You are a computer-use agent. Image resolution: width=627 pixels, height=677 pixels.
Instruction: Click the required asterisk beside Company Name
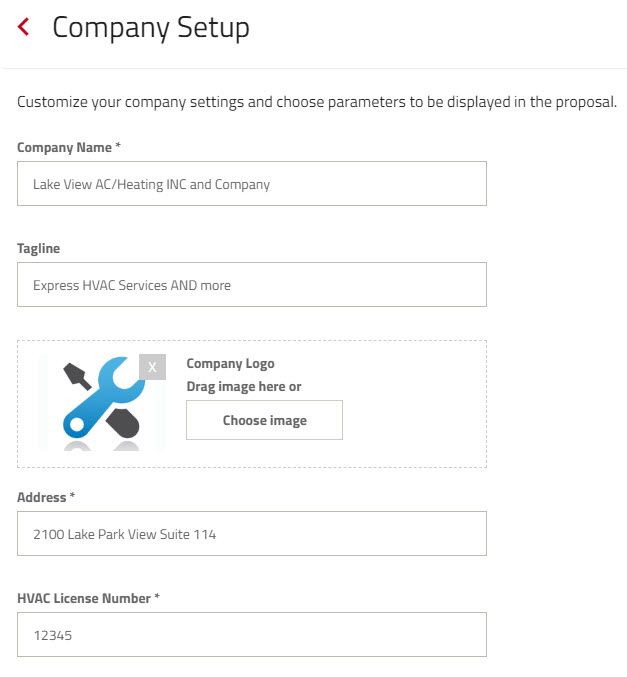pos(117,145)
